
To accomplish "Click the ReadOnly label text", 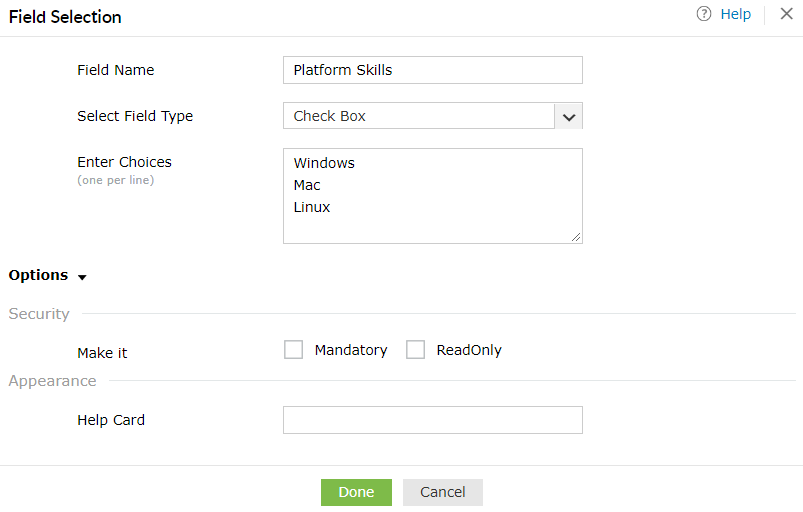I will click(469, 350).
